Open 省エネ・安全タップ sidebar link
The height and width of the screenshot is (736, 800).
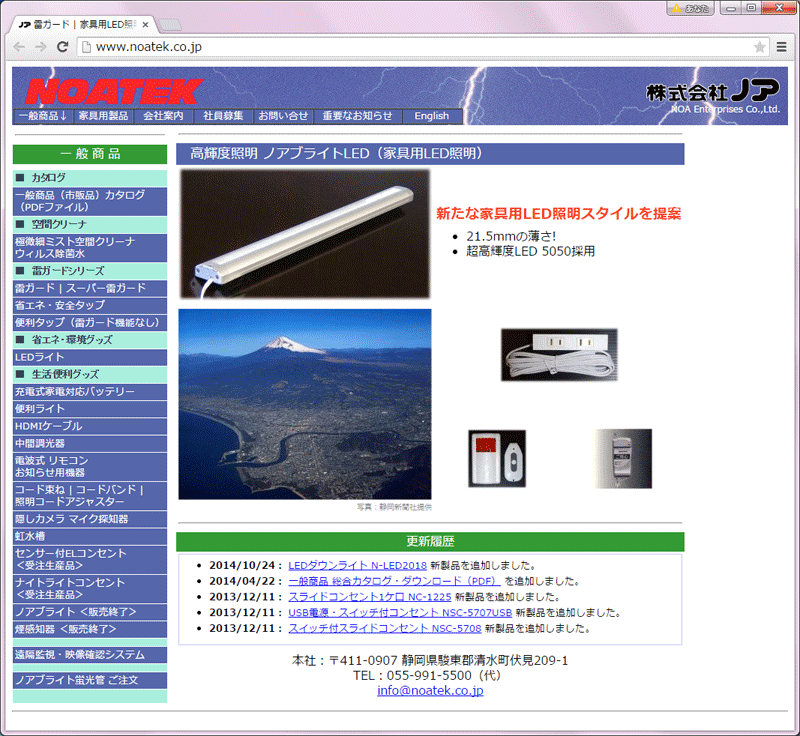pos(90,306)
